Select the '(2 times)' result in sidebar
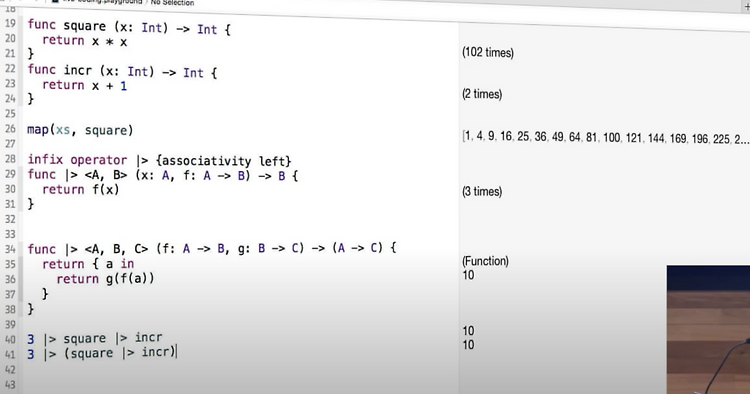 482,94
